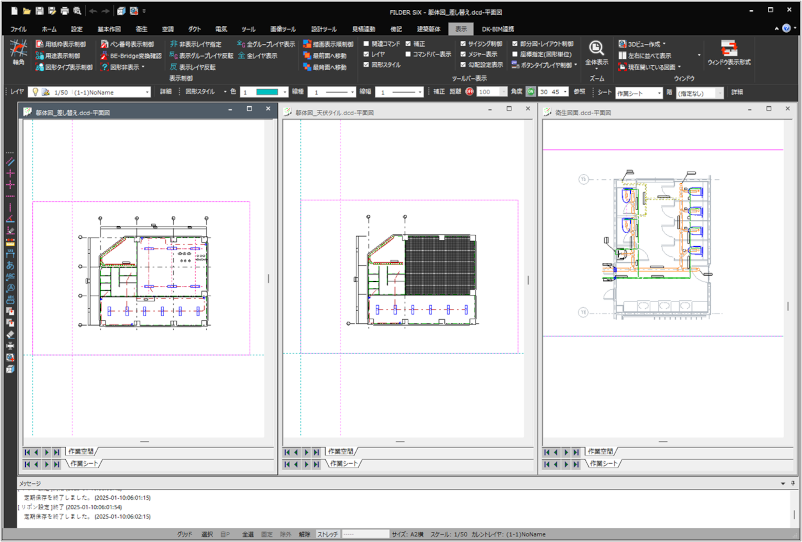
Task: Click the print icon in quick access toolbar
Action: 64,10
